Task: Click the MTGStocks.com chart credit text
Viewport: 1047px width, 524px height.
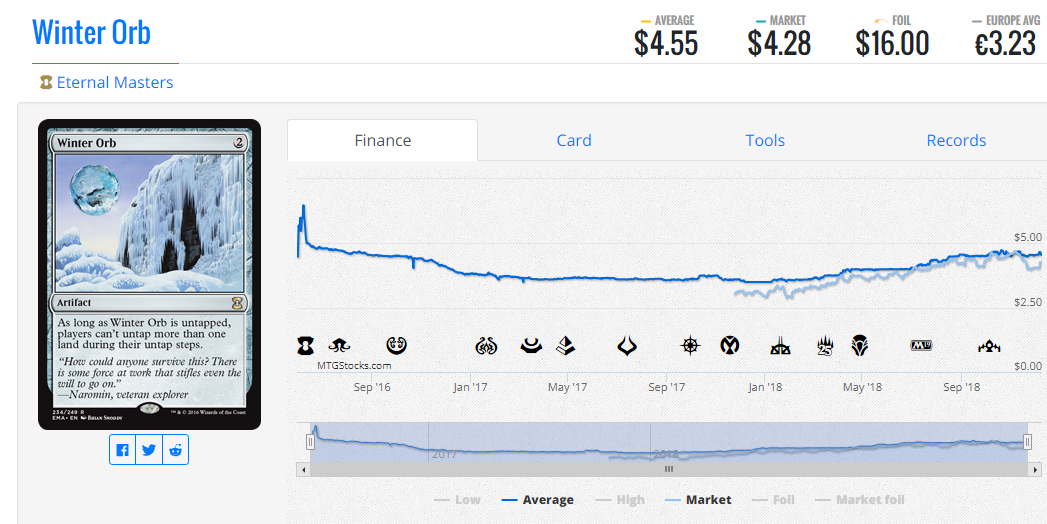Action: (354, 365)
